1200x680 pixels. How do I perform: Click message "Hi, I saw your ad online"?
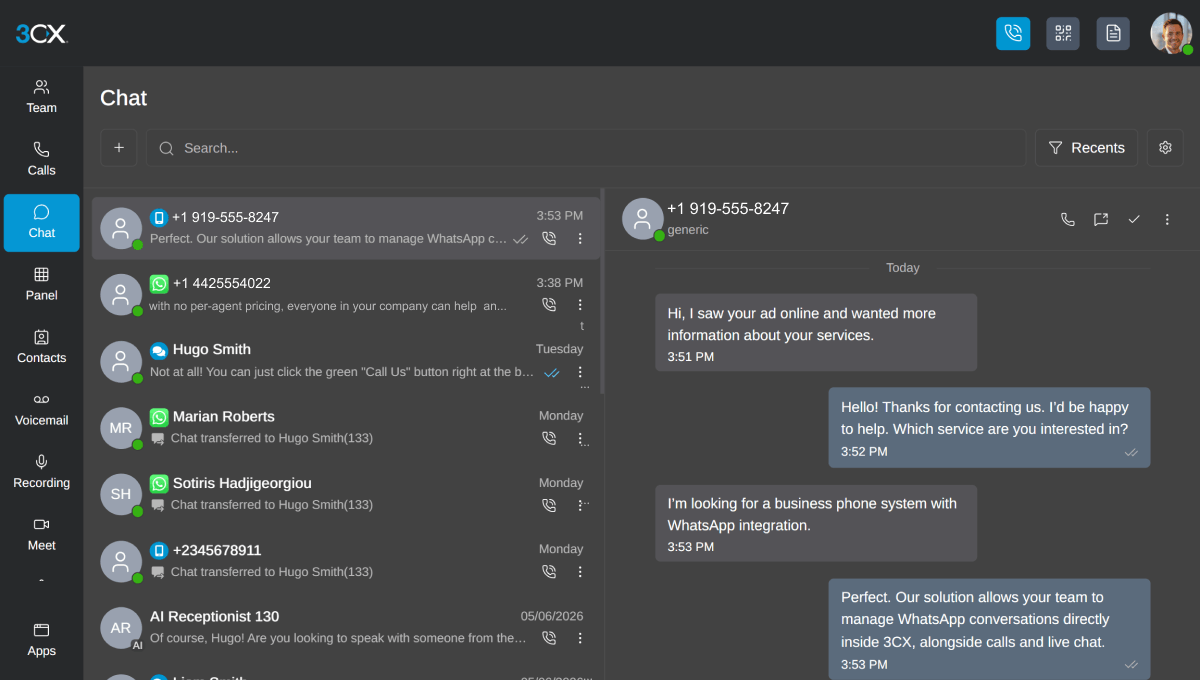pos(816,333)
